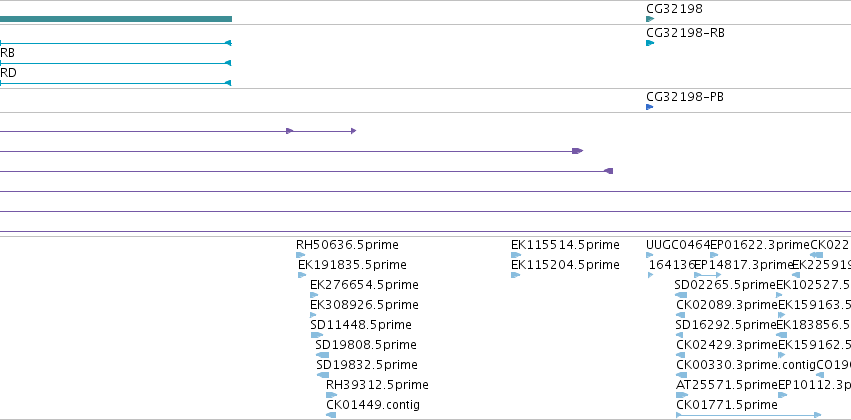This screenshot has width=851, height=420.
Task: Select the CG32198-PB protein label
Action: point(684,97)
